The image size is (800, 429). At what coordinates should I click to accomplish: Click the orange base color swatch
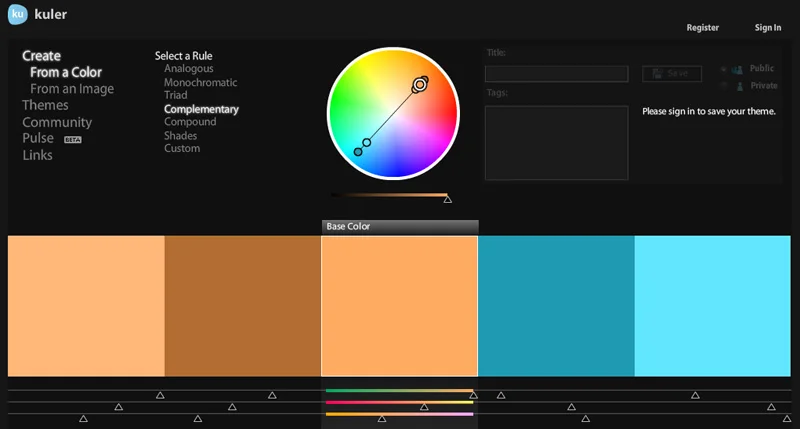click(x=399, y=306)
